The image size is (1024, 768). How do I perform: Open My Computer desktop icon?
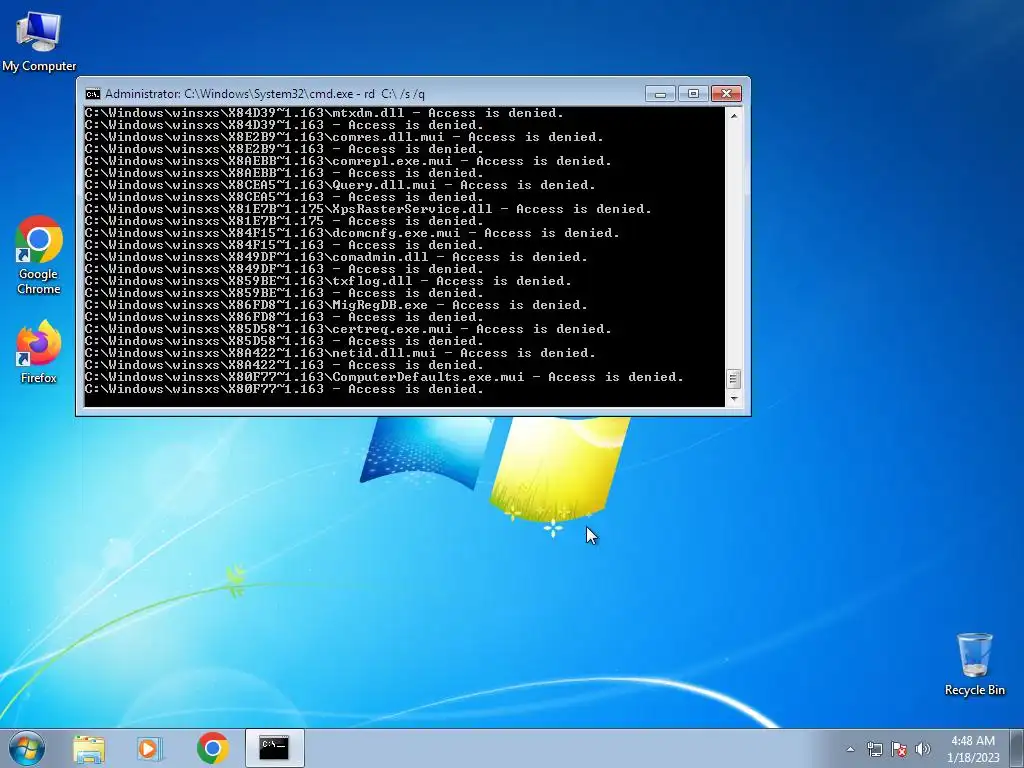click(x=39, y=41)
